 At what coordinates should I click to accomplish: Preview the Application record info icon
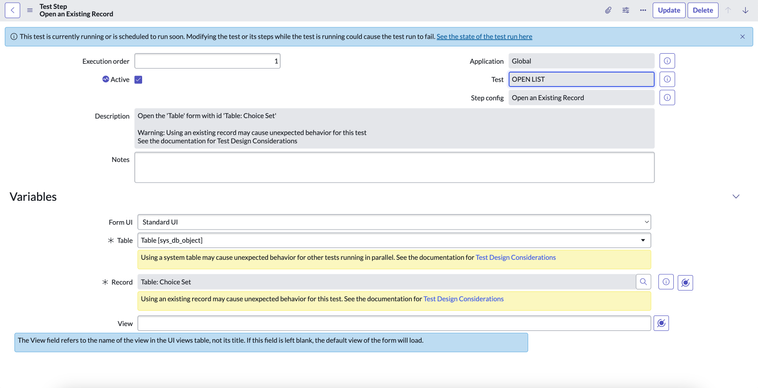(x=667, y=61)
